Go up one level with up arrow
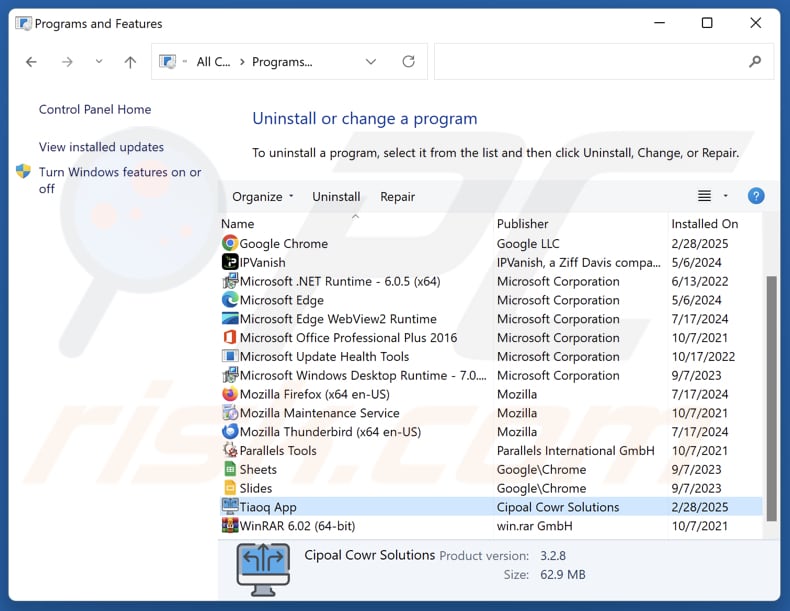The image size is (790, 611). click(130, 62)
